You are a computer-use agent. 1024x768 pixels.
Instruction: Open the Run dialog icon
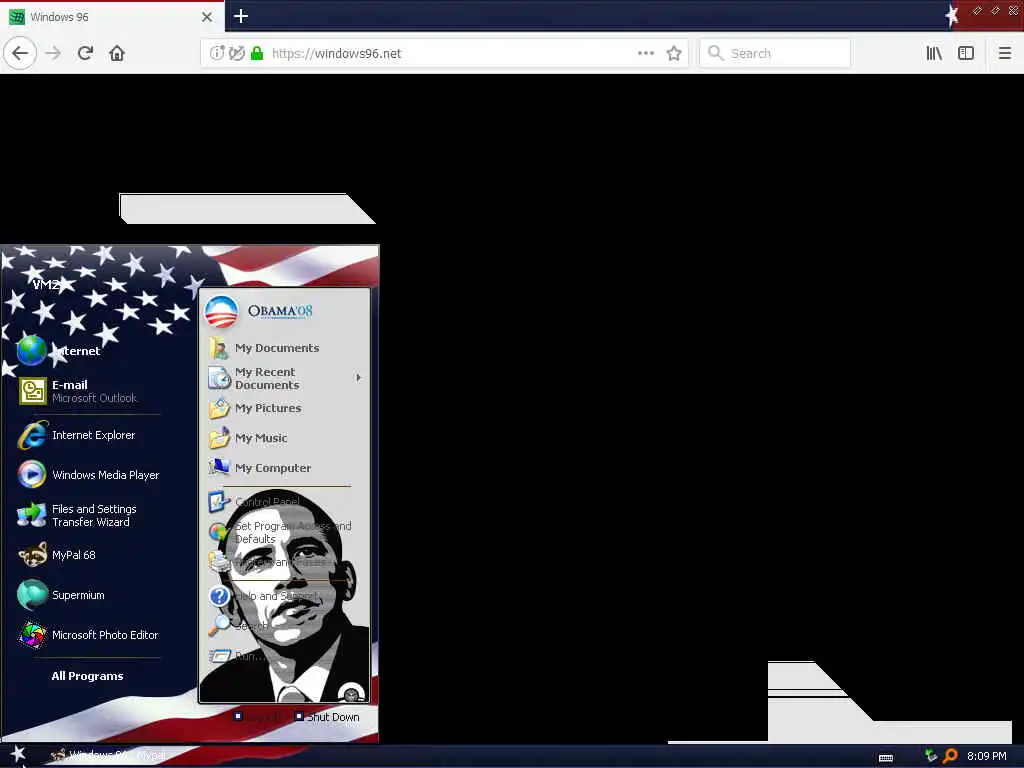(219, 655)
